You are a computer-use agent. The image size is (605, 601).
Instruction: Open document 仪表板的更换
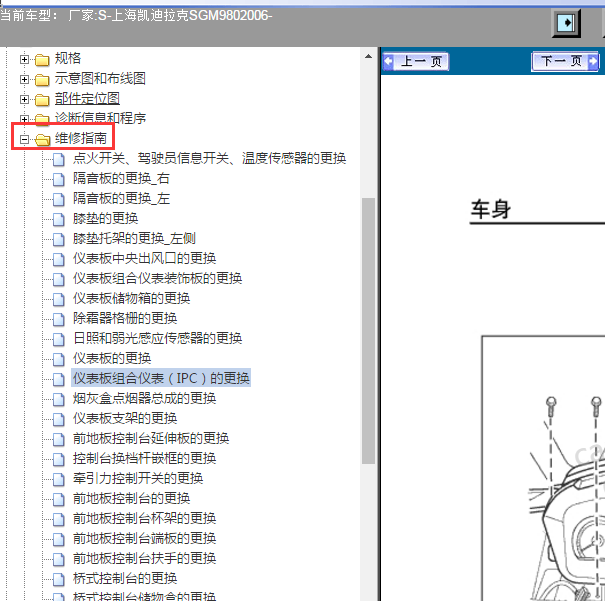[112, 359]
